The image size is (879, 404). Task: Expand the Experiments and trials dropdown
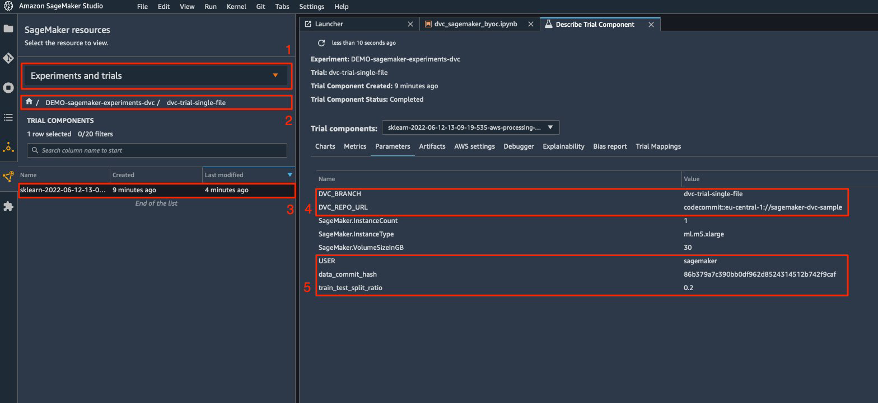click(x=156, y=76)
